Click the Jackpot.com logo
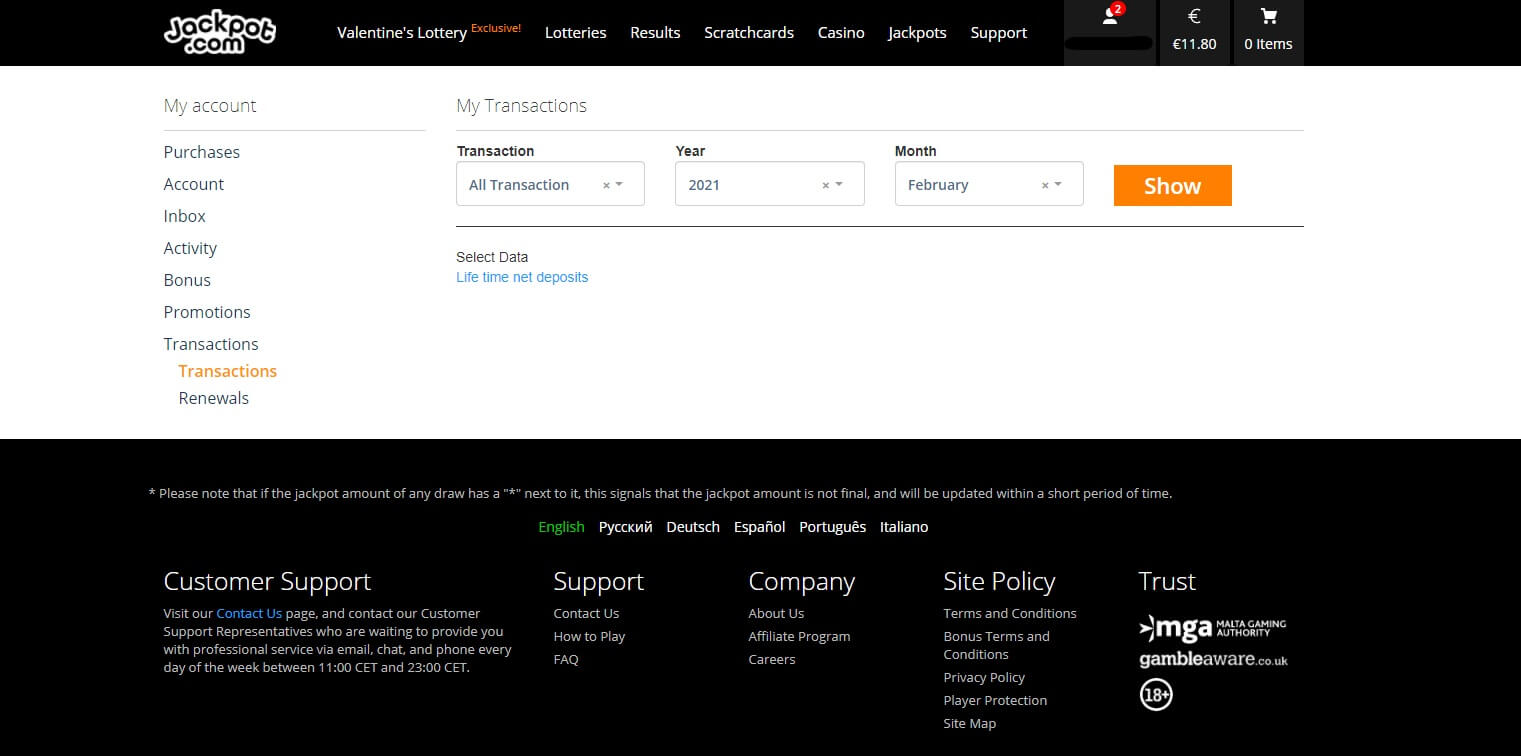The image size is (1521, 756). pos(219,31)
